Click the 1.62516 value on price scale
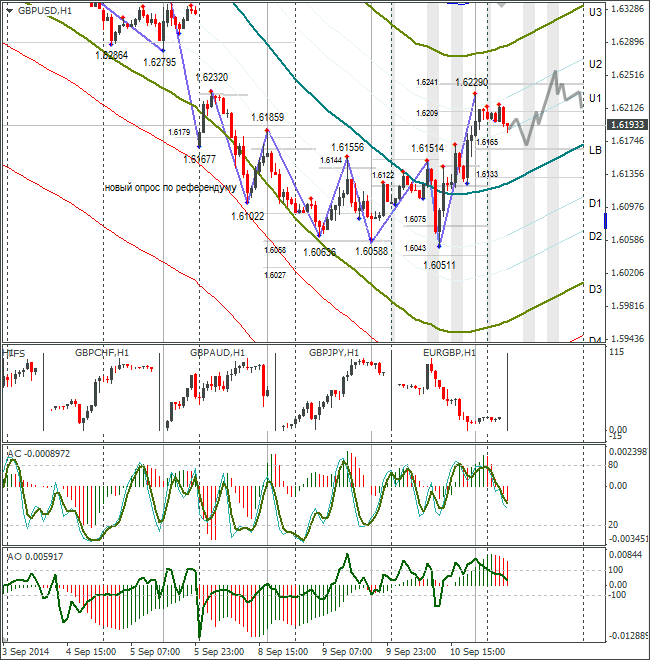The width and height of the screenshot is (650, 660). click(628, 75)
